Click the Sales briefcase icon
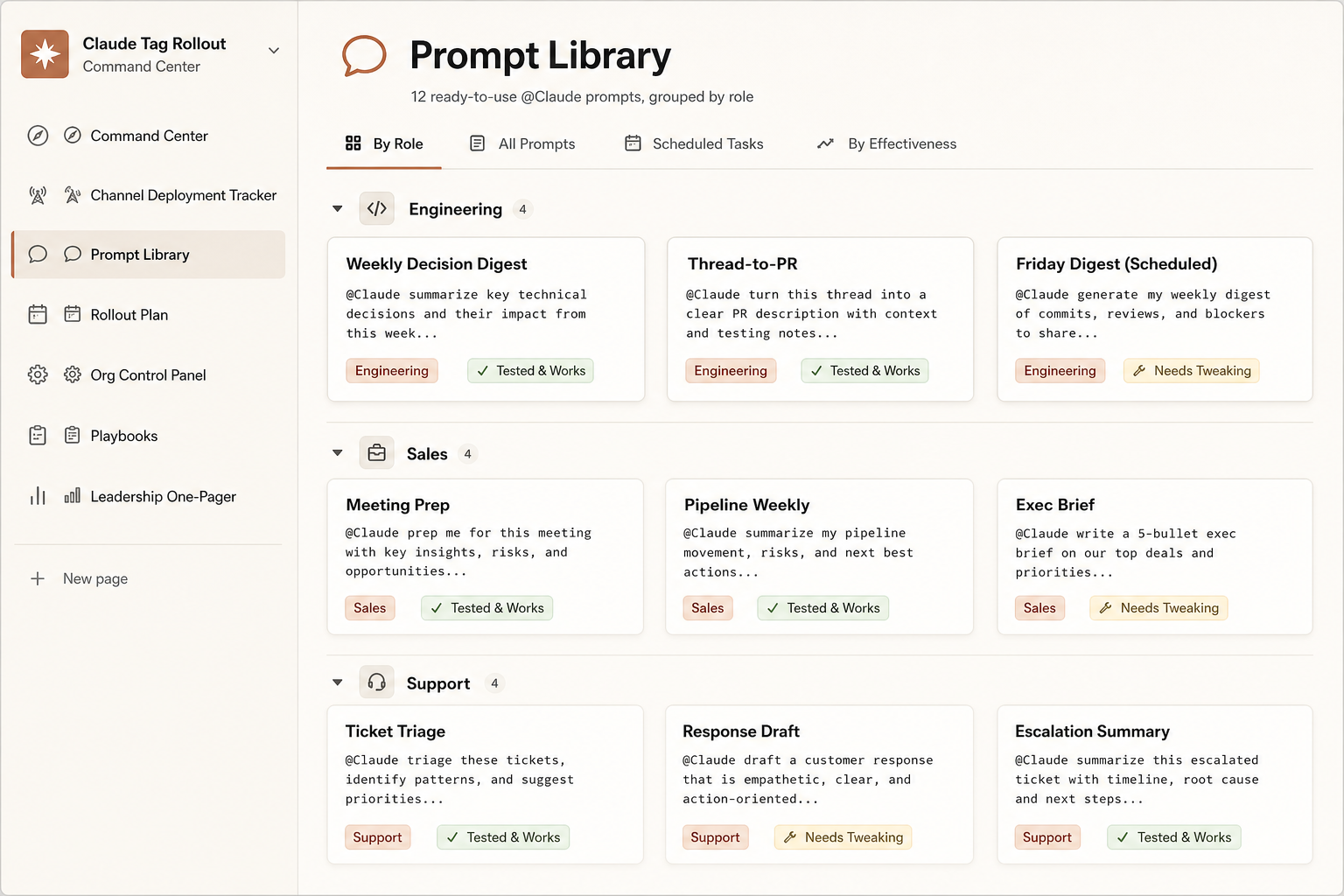This screenshot has width=1344, height=896. pyautogui.click(x=377, y=453)
